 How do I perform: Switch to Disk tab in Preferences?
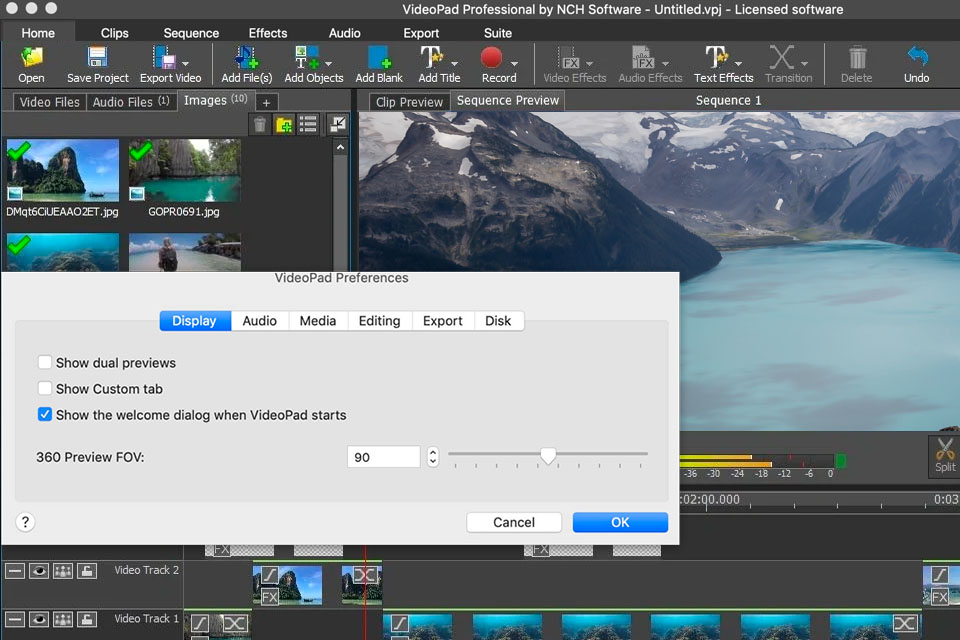pyautogui.click(x=498, y=321)
